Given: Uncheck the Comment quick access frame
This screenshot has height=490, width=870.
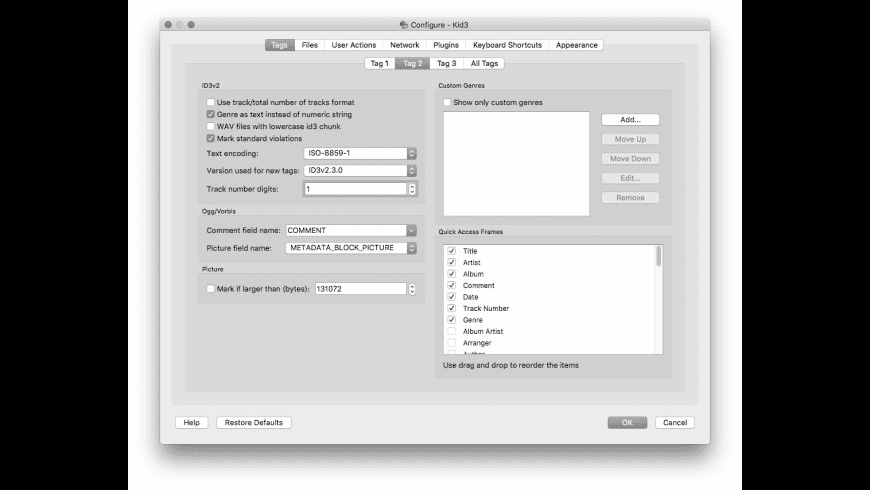Looking at the screenshot, I should (452, 285).
